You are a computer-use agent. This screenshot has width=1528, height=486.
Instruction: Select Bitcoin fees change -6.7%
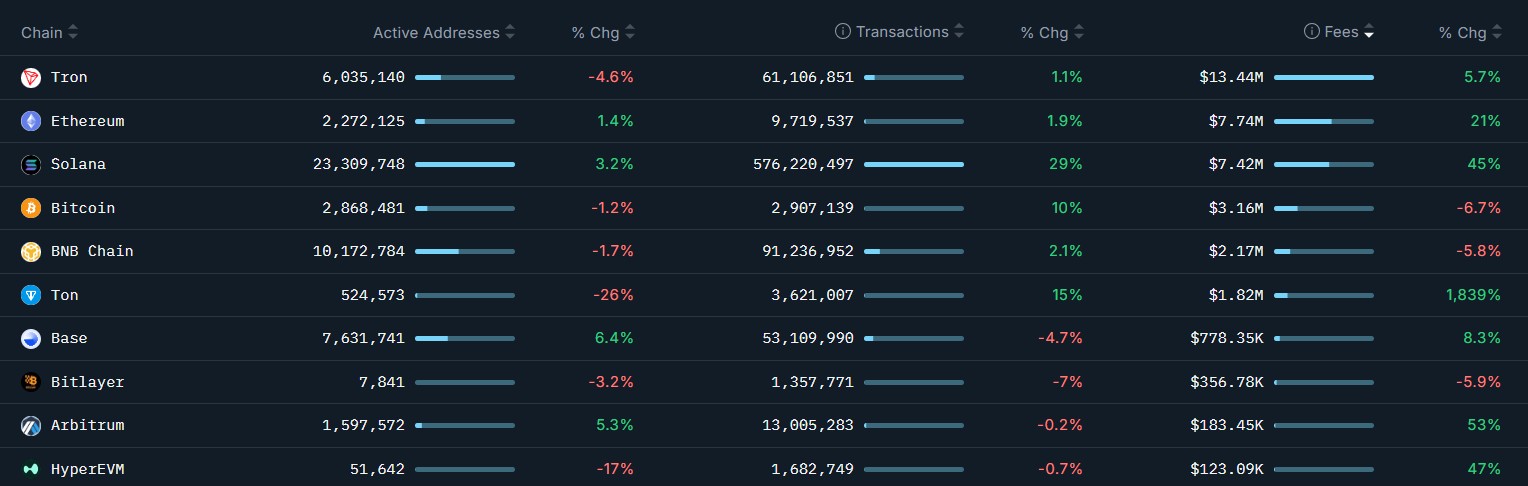(x=1478, y=208)
